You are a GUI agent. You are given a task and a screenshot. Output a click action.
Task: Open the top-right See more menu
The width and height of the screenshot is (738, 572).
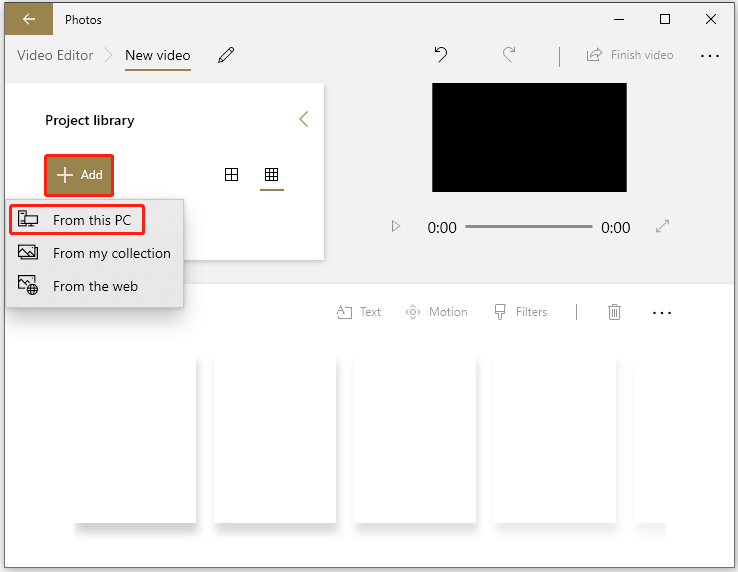(709, 56)
